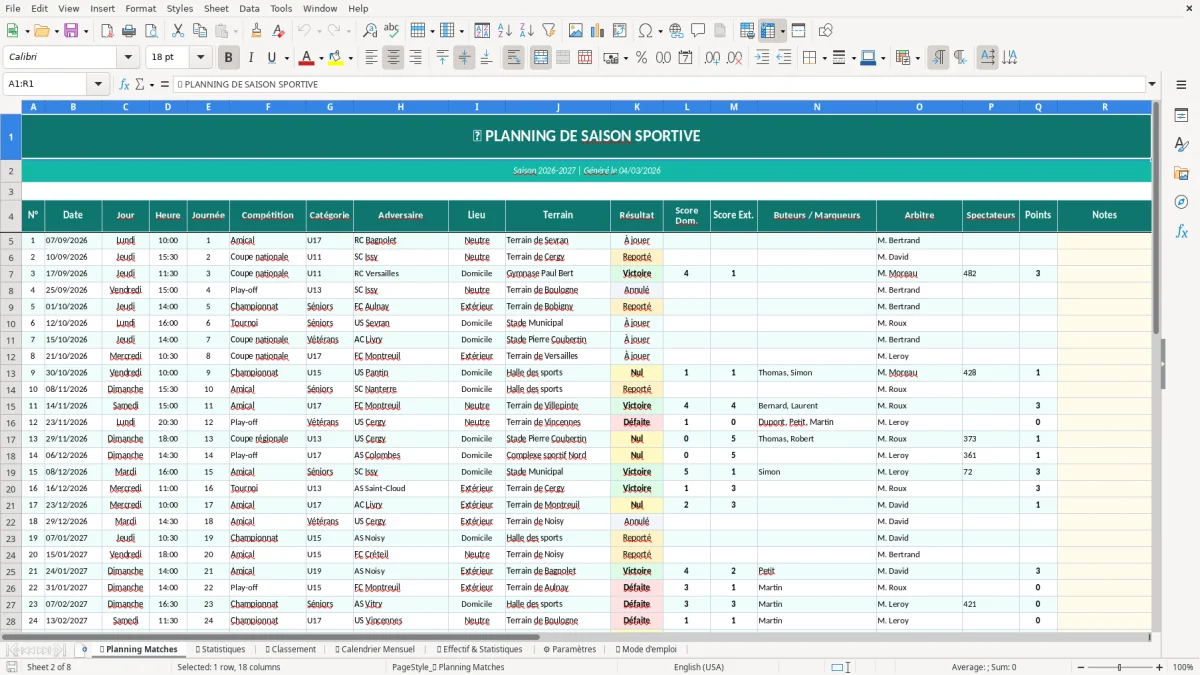Click in the formula input line

(660, 84)
